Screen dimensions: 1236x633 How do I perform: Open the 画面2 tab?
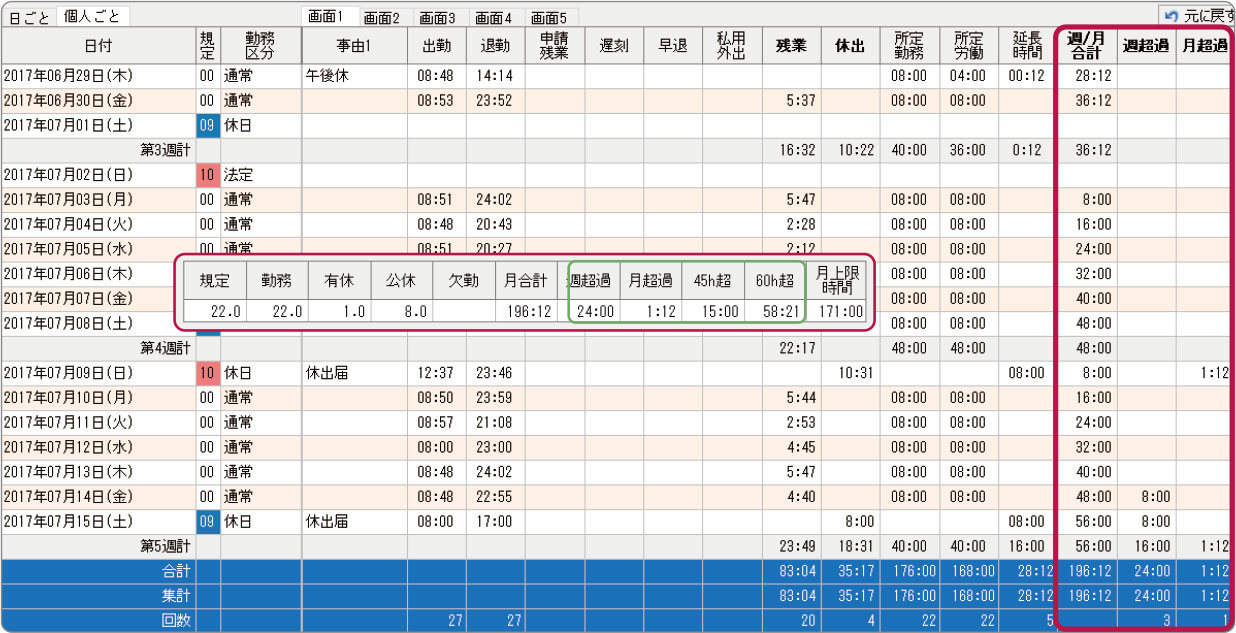coord(381,18)
